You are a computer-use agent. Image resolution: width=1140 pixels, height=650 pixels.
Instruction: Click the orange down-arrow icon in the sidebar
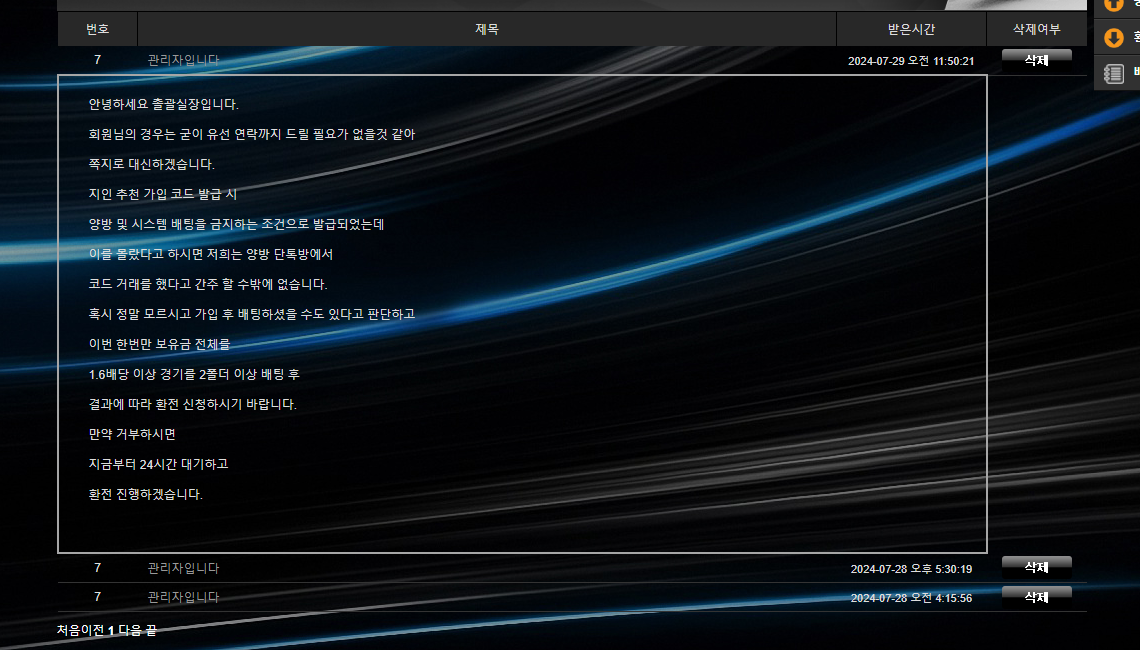click(x=1113, y=38)
